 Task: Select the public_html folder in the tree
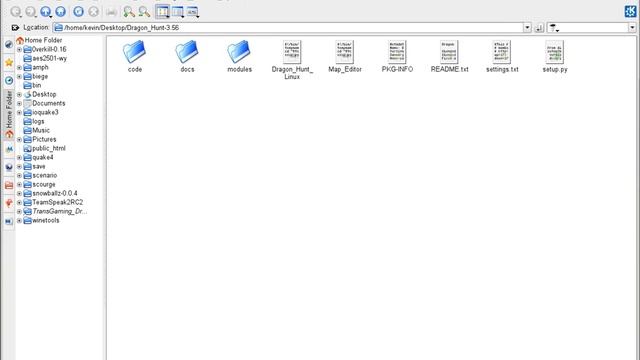[x=44, y=148]
